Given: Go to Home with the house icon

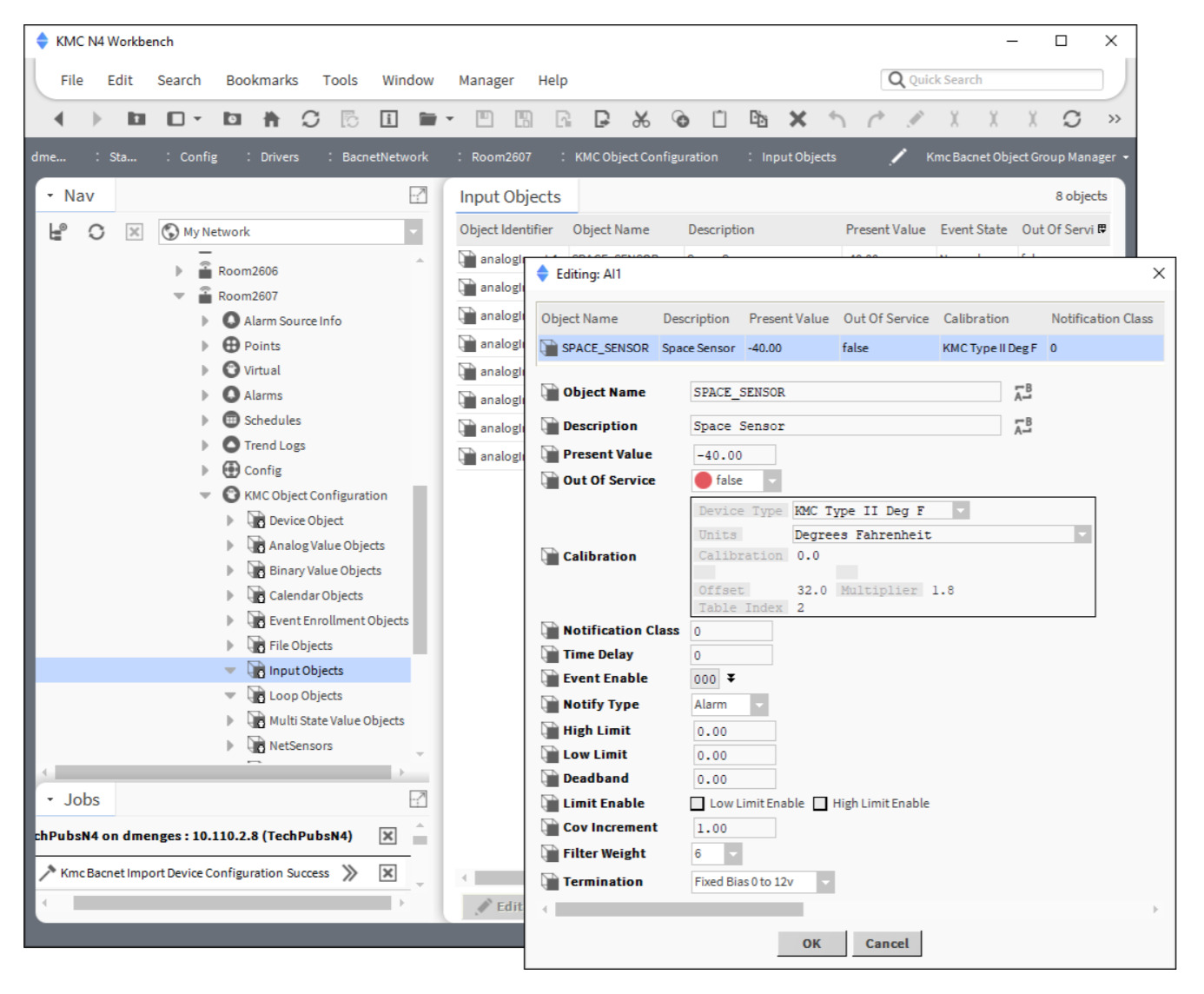Looking at the screenshot, I should (271, 119).
